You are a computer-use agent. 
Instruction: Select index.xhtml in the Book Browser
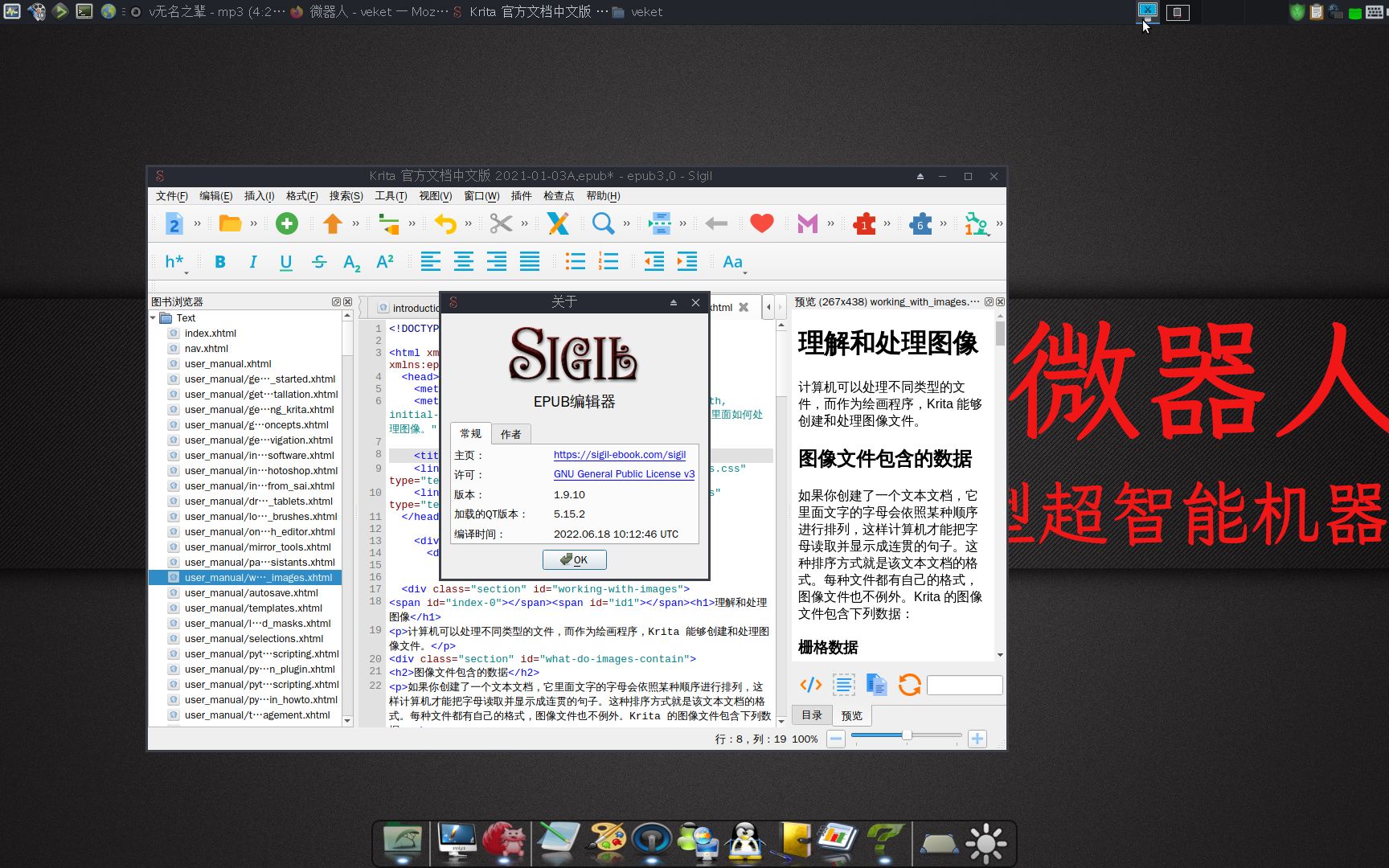click(211, 334)
